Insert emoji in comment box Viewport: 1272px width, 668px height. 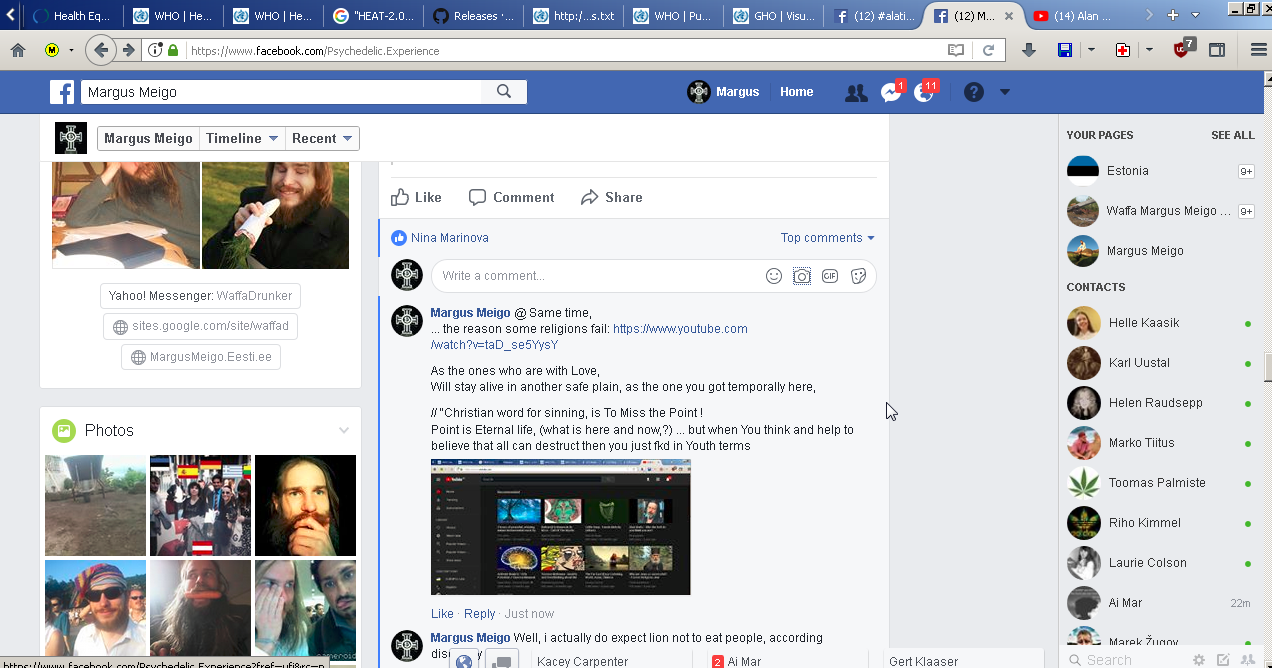point(773,276)
